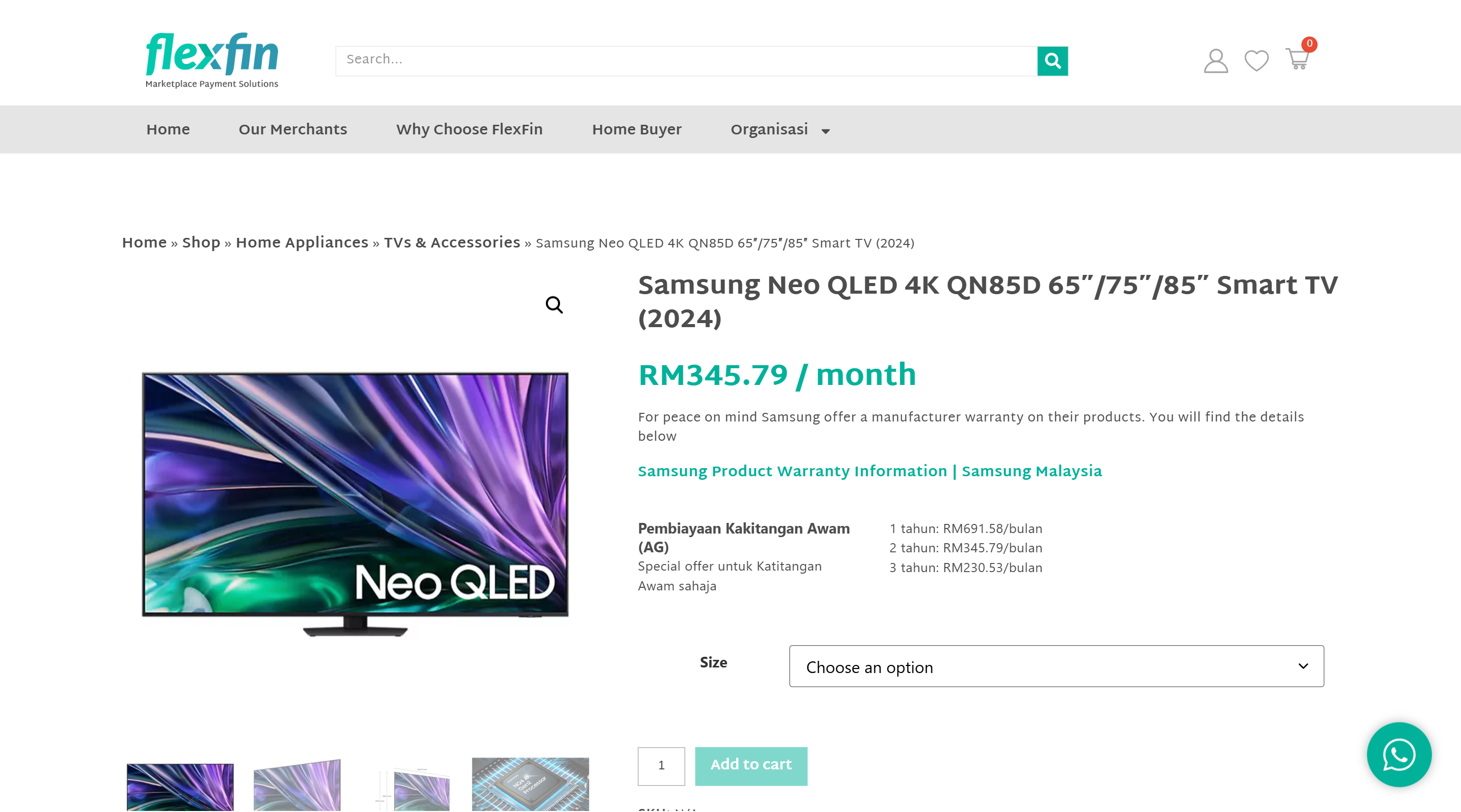1461x812 pixels.
Task: Open Samsung Product Warranty Information link
Action: click(869, 471)
